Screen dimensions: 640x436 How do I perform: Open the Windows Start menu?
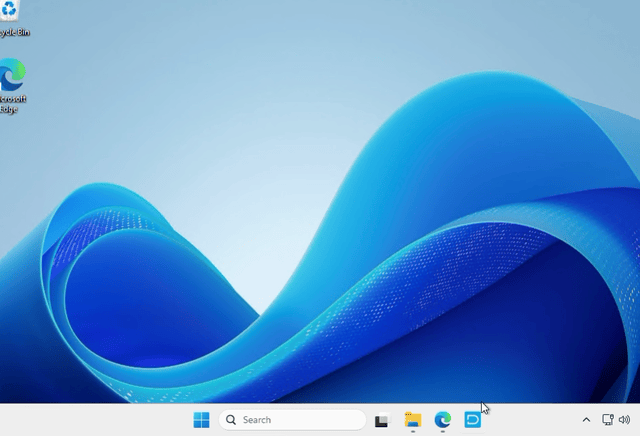point(201,420)
